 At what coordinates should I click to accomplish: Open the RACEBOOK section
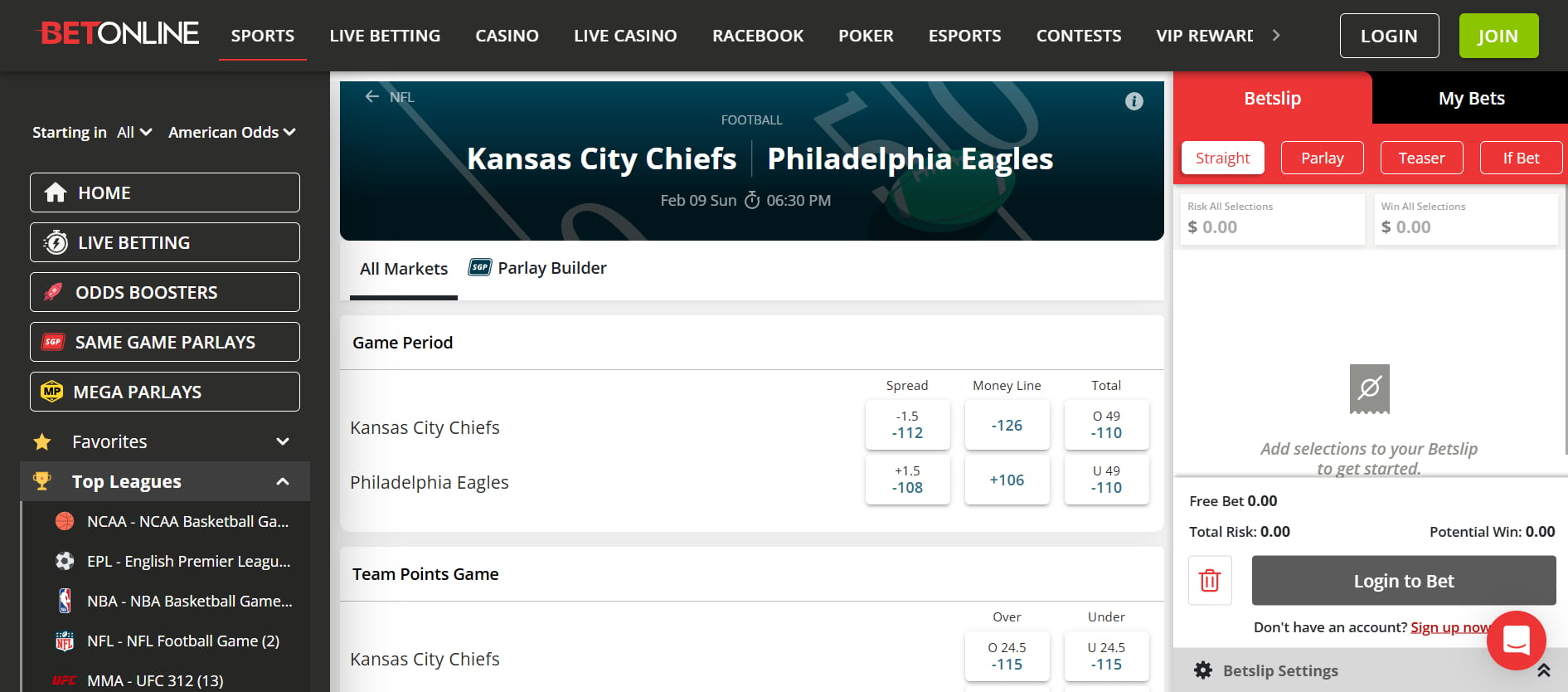[758, 36]
